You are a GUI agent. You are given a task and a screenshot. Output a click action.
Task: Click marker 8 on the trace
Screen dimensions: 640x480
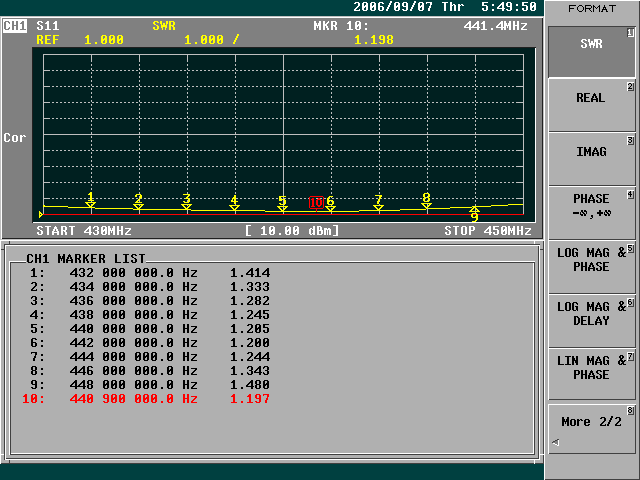(x=426, y=201)
